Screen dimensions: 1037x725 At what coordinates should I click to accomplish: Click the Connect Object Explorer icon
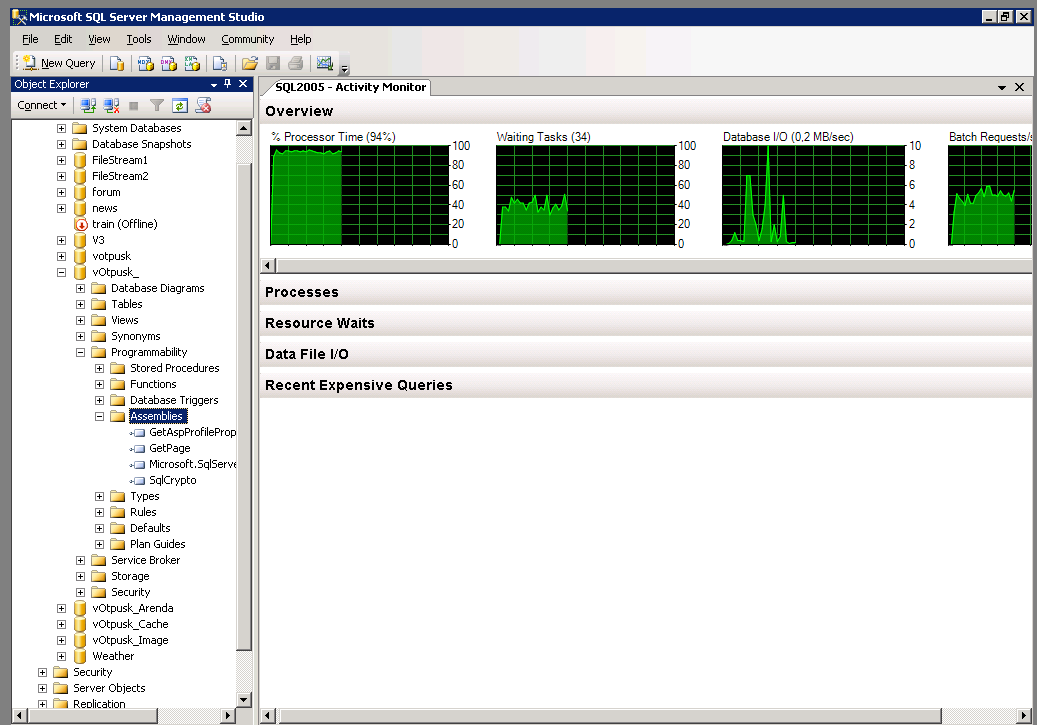(x=88, y=105)
